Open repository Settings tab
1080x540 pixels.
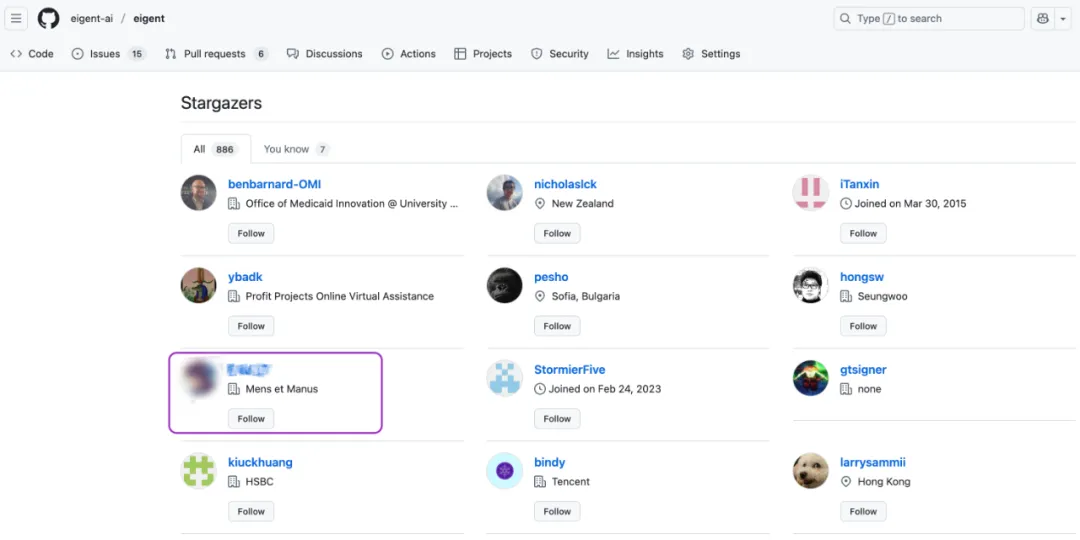click(711, 54)
